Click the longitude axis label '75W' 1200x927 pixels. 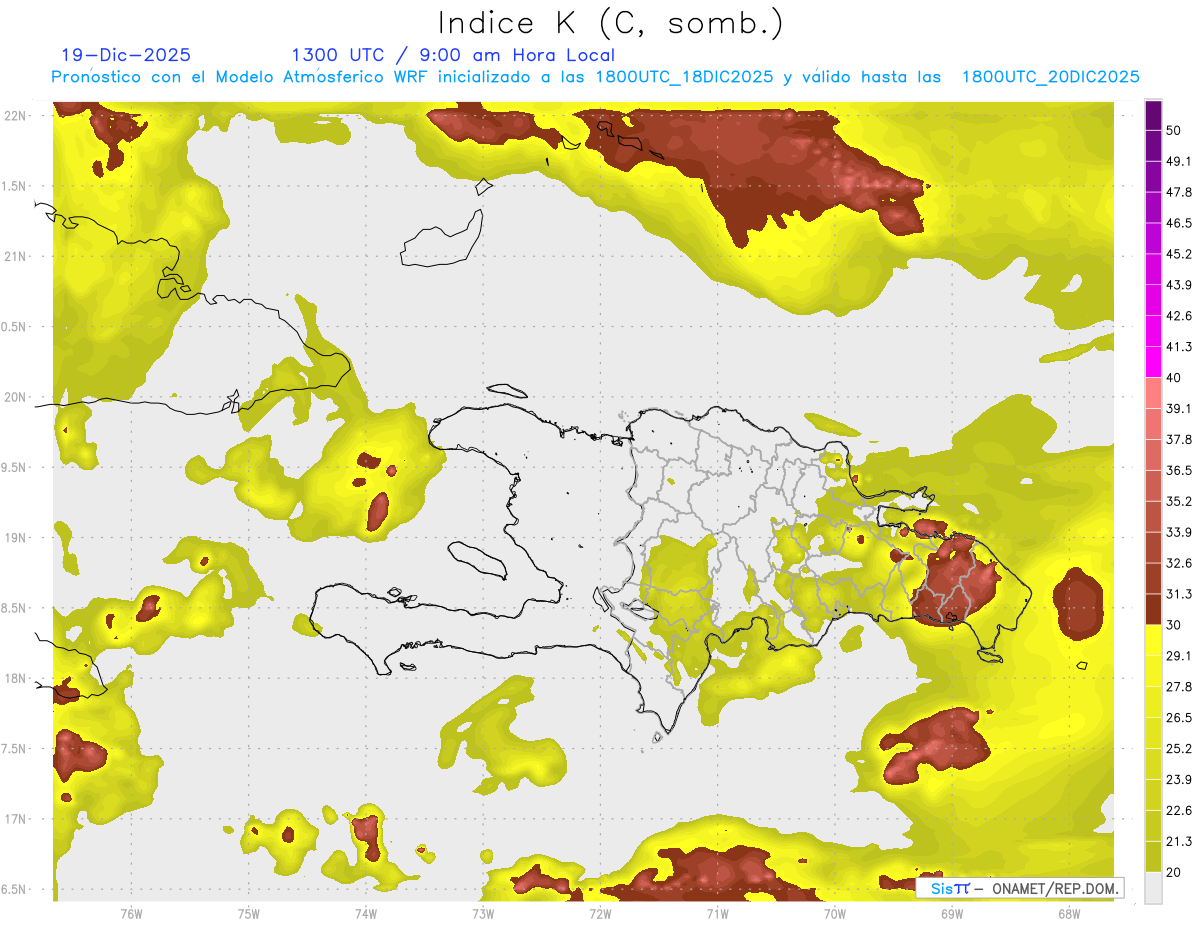(x=249, y=913)
